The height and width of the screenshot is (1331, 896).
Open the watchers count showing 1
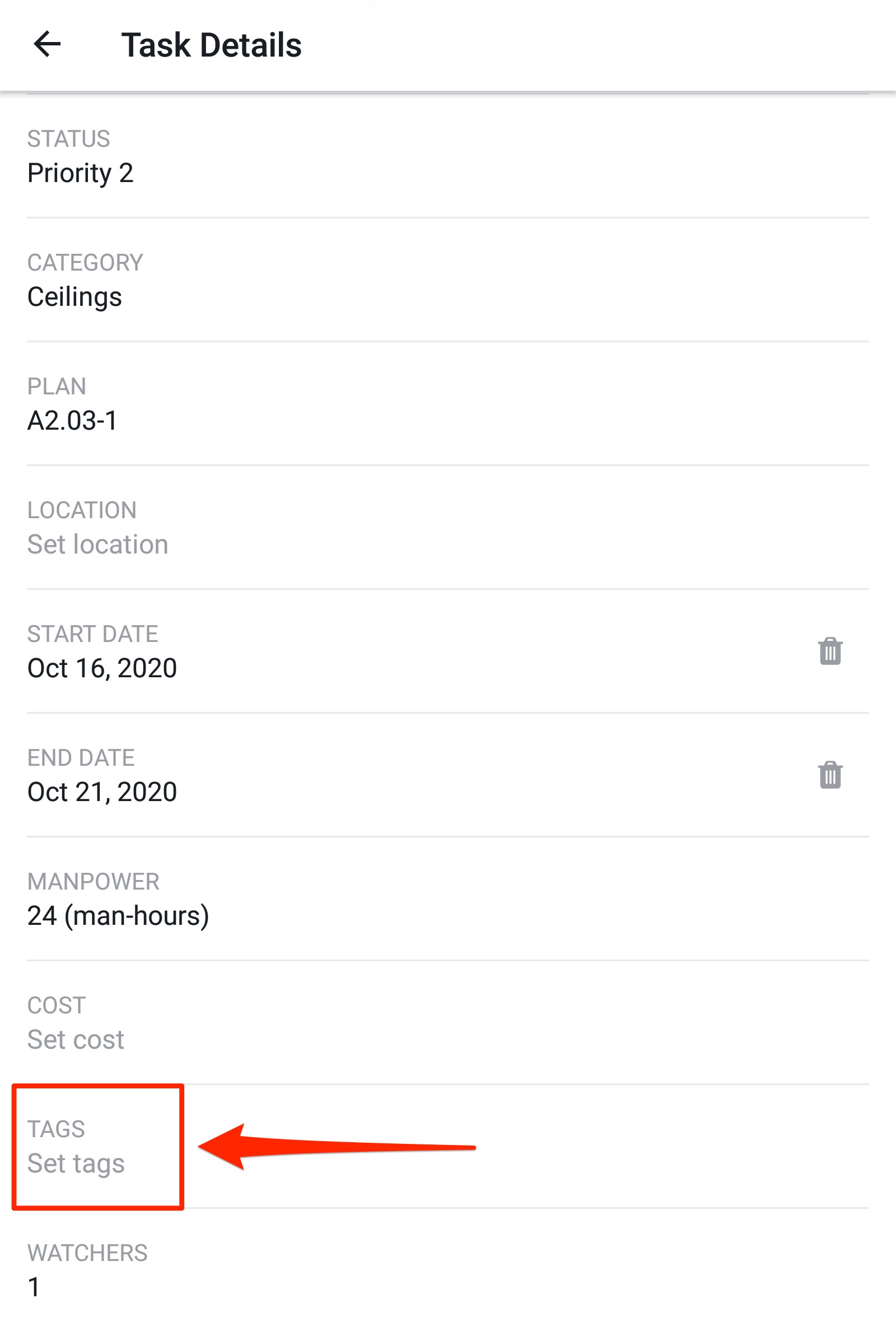(x=34, y=1286)
